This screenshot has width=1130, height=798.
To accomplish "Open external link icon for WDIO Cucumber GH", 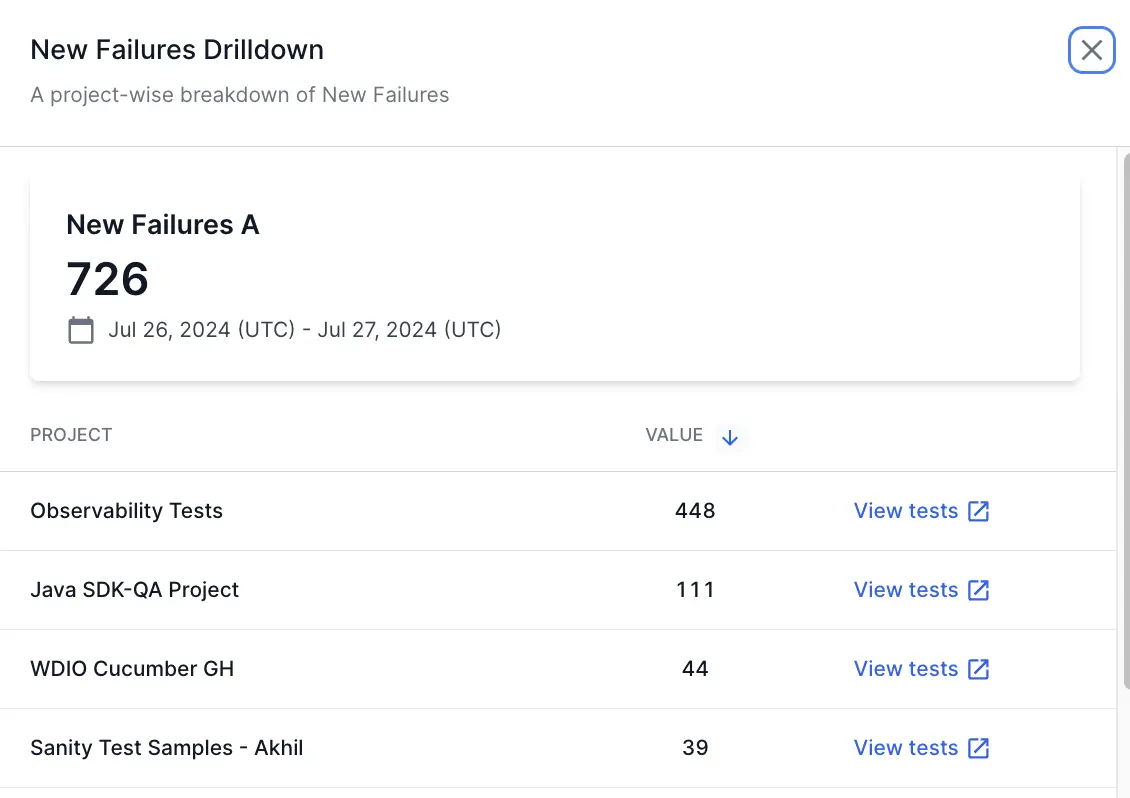I will coord(978,669).
